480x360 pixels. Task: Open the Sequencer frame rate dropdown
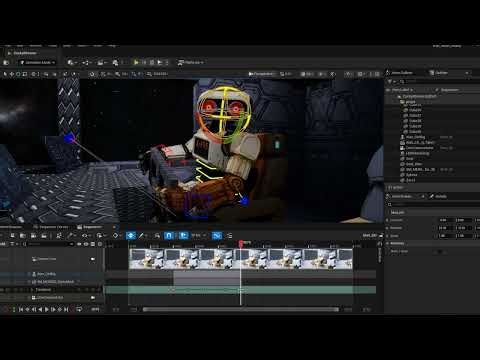point(198,236)
